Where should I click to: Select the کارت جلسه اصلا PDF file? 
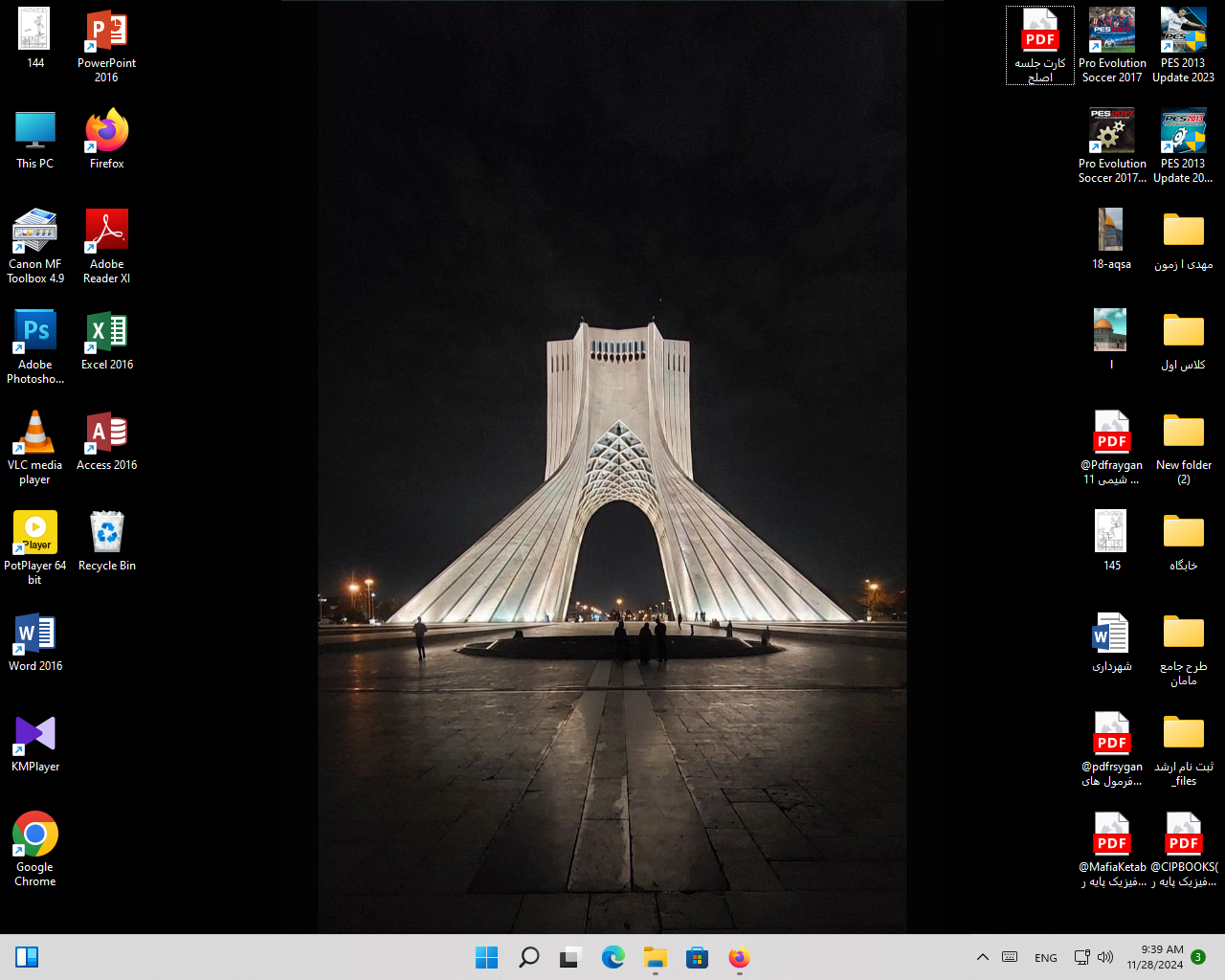coord(1040,45)
